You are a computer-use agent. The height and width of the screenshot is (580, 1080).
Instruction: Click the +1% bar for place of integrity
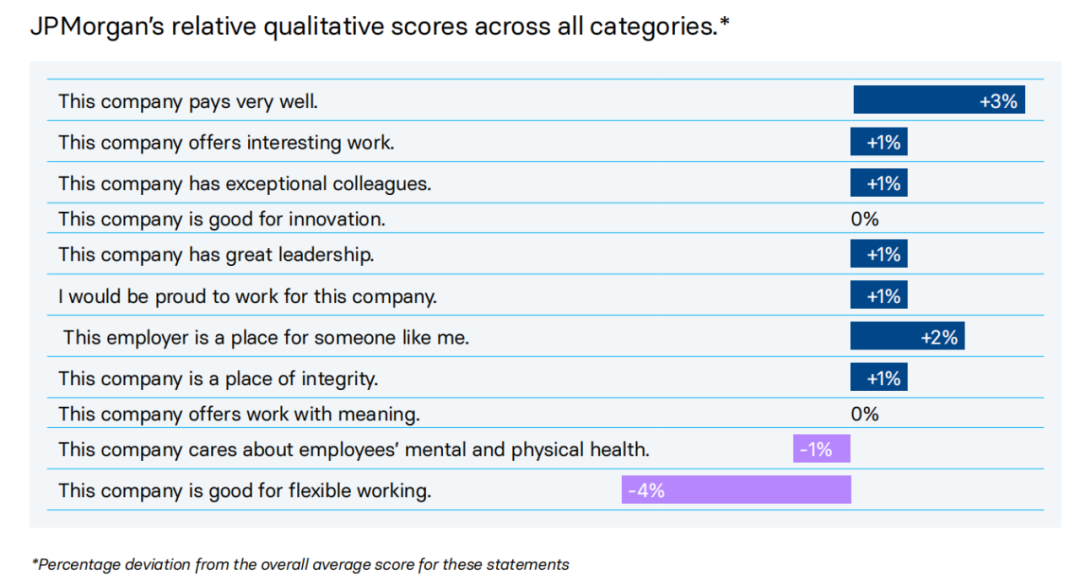[878, 378]
